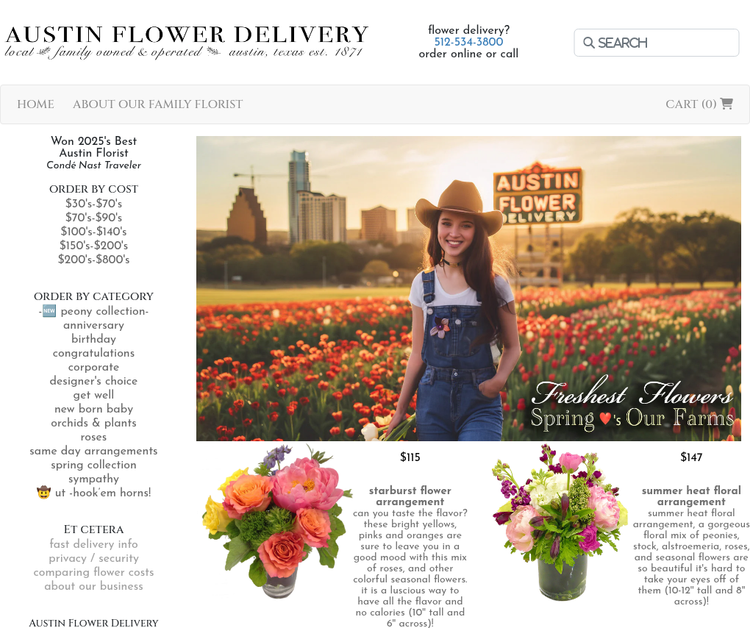Viewport: 750px width, 628px height.
Task: Click the 'order online or call' text
Action: click(x=468, y=54)
